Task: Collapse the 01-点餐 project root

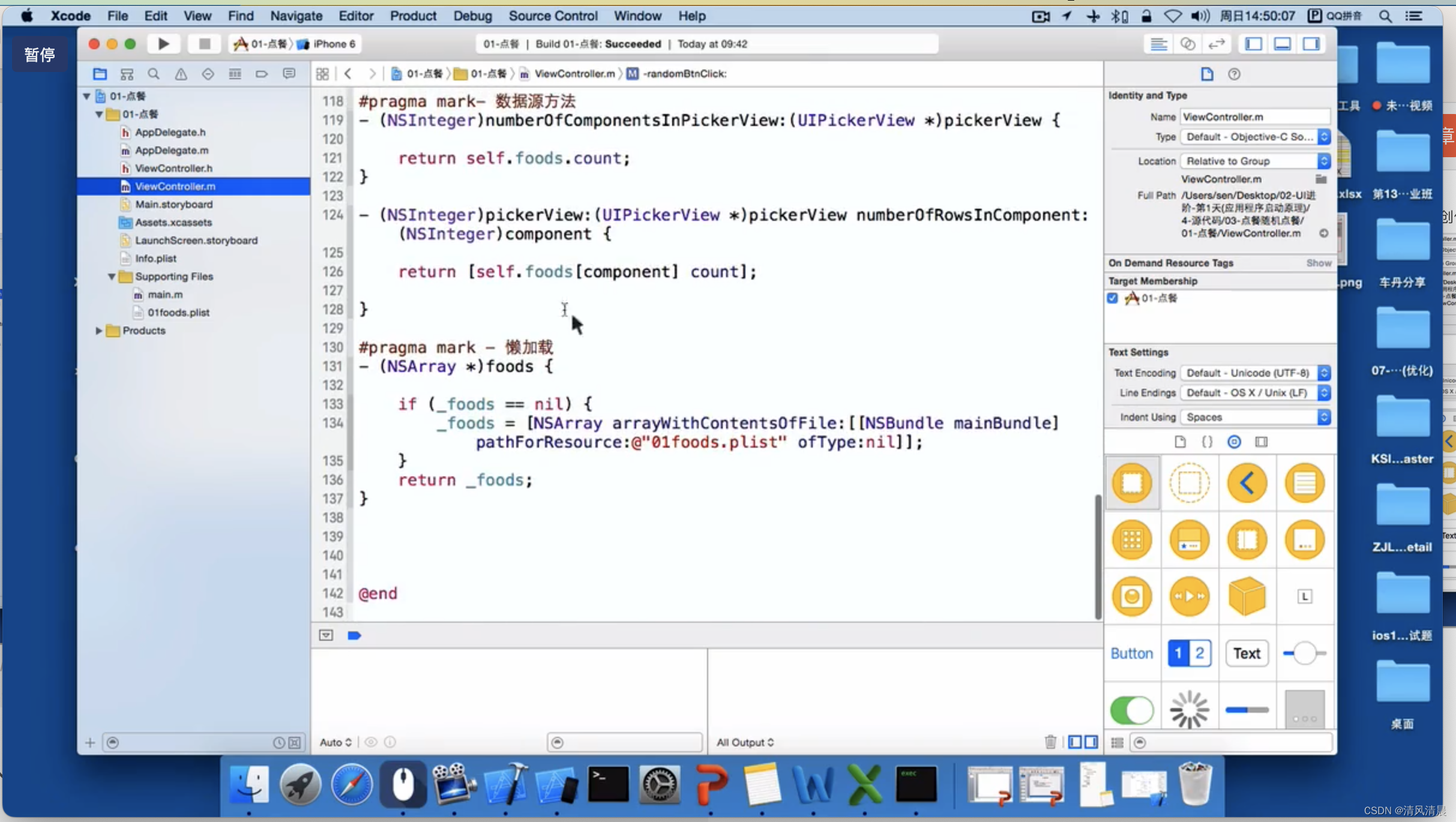Action: (x=86, y=96)
